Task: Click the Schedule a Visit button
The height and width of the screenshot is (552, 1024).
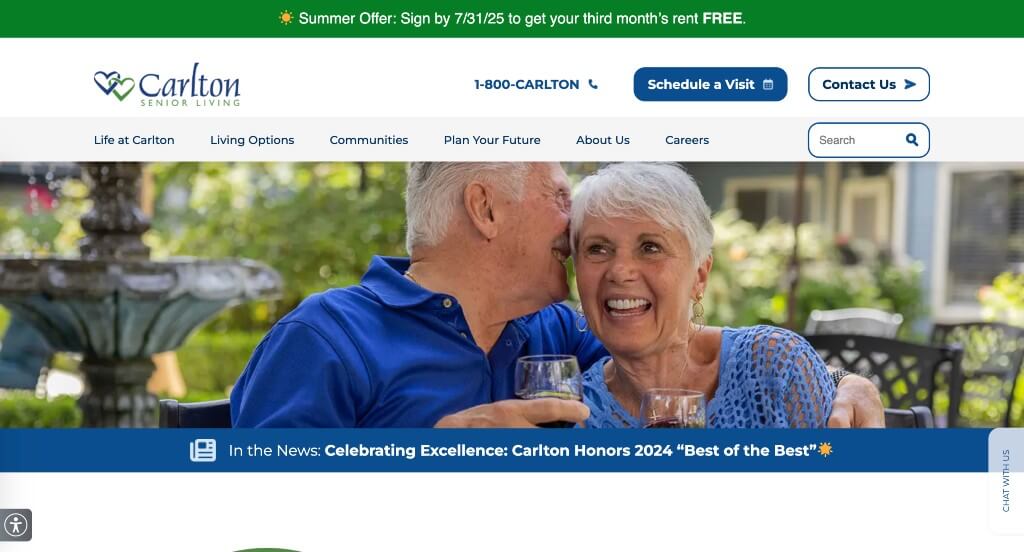Action: 711,84
